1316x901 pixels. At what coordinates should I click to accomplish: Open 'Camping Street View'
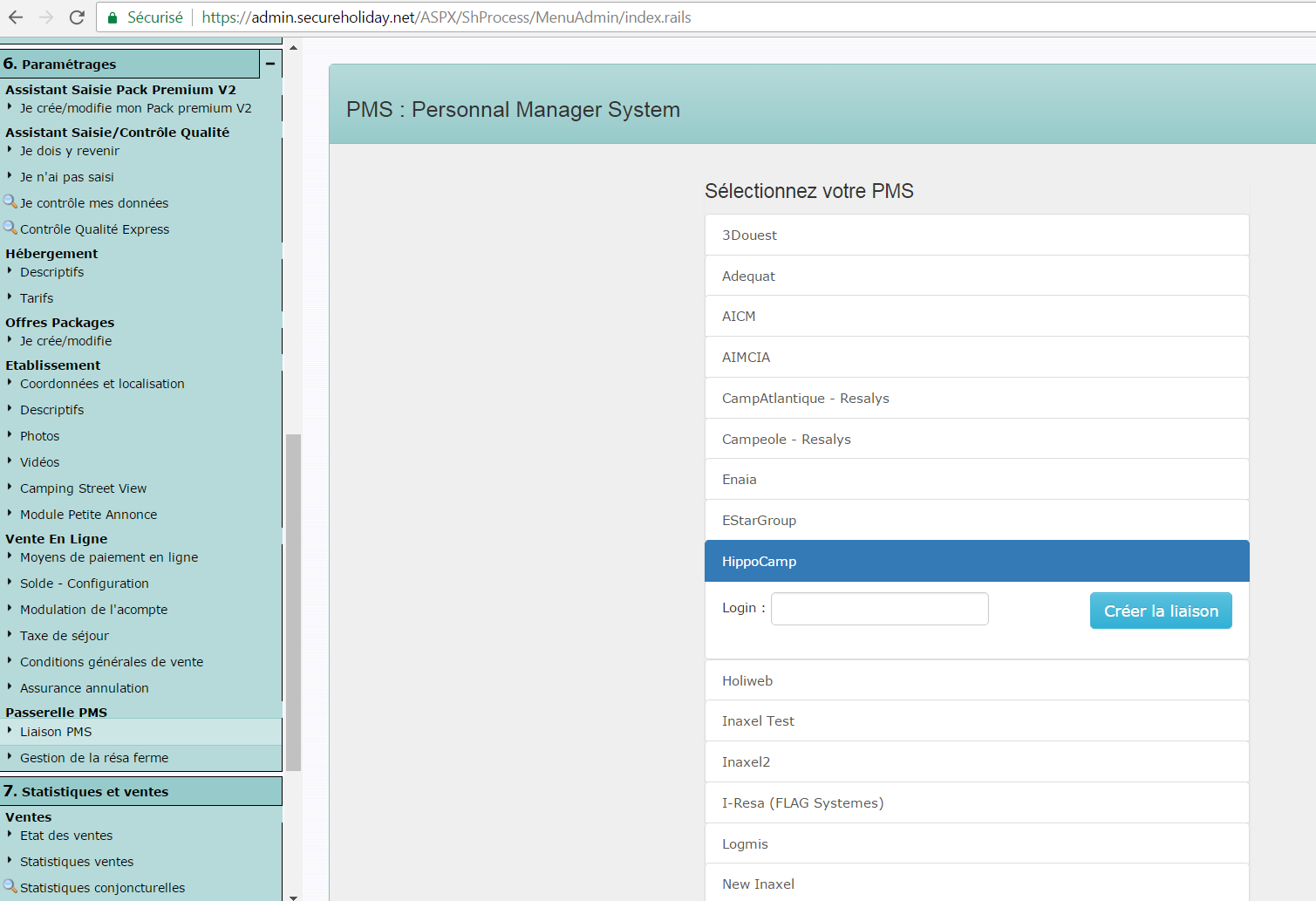pyautogui.click(x=84, y=488)
